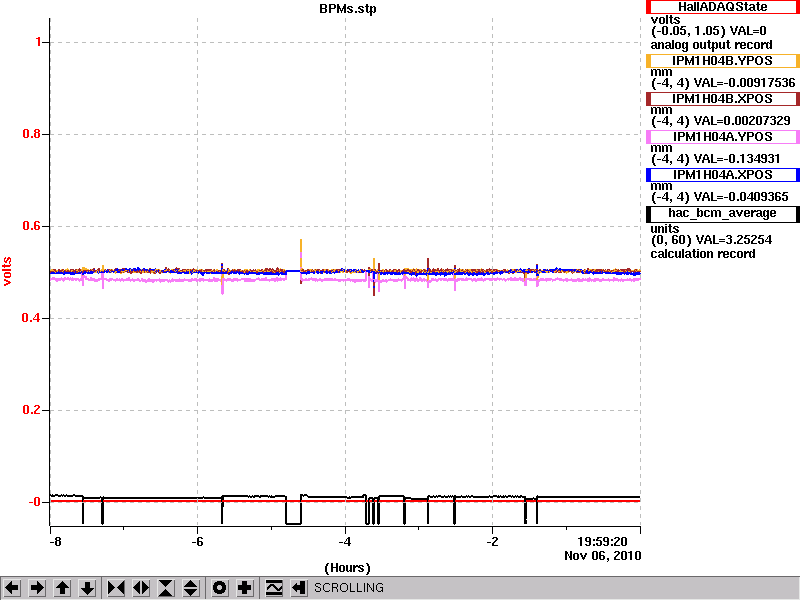Click the -8 tick label on the time axis
The width and height of the screenshot is (800, 600).
55,542
